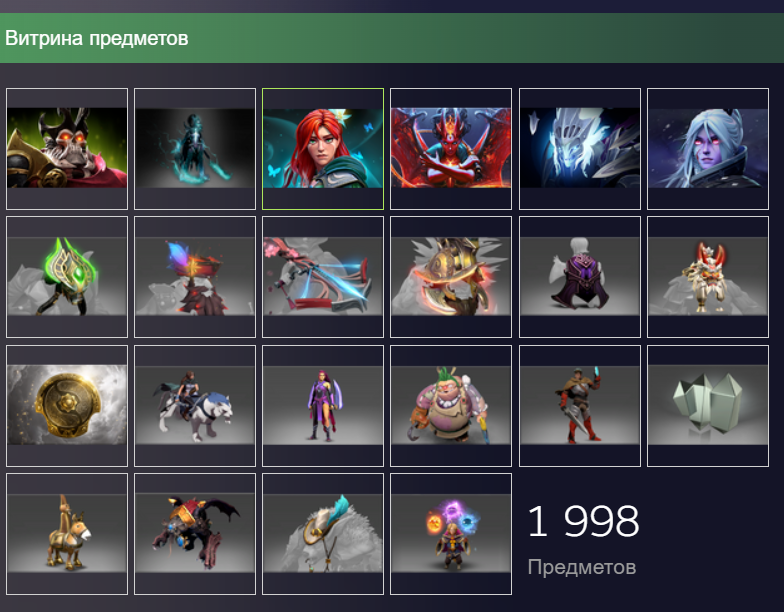The height and width of the screenshot is (612, 784).
Task: Click the bat-winged treasure courier item
Action: coord(195,534)
